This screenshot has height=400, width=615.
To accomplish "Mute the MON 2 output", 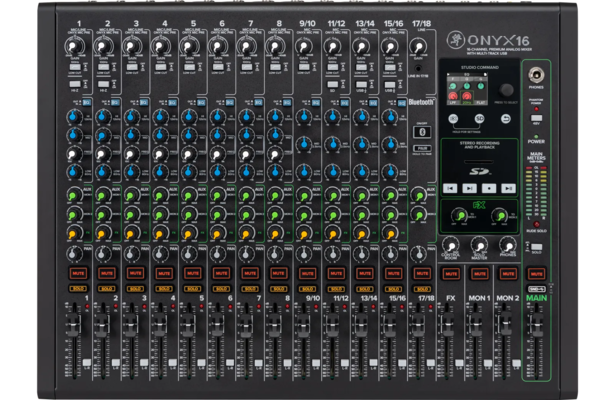I will [x=508, y=273].
